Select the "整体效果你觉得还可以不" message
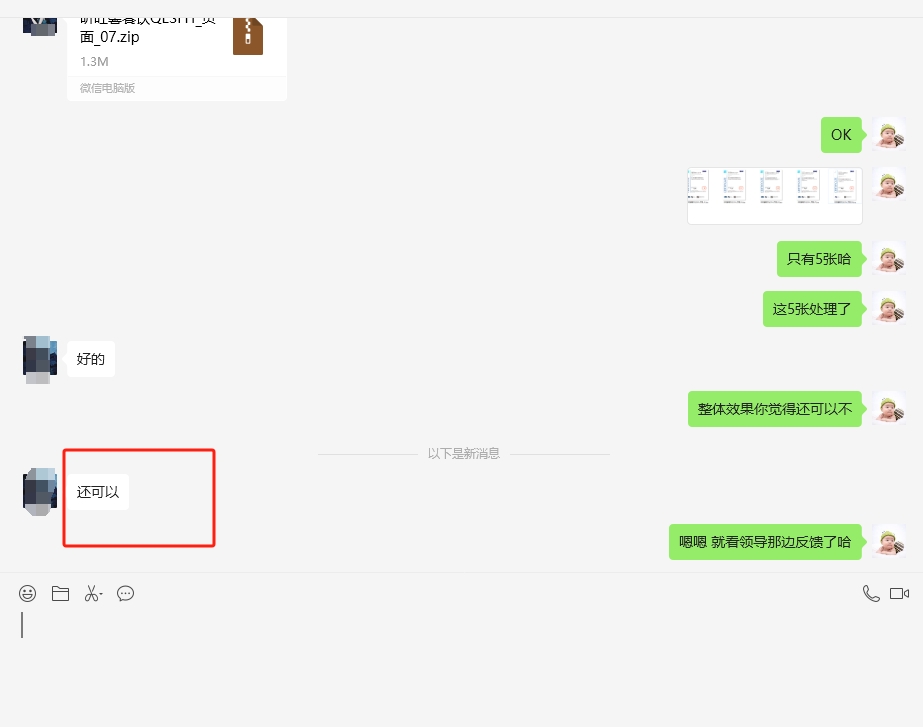This screenshot has height=727, width=923. 774,409
